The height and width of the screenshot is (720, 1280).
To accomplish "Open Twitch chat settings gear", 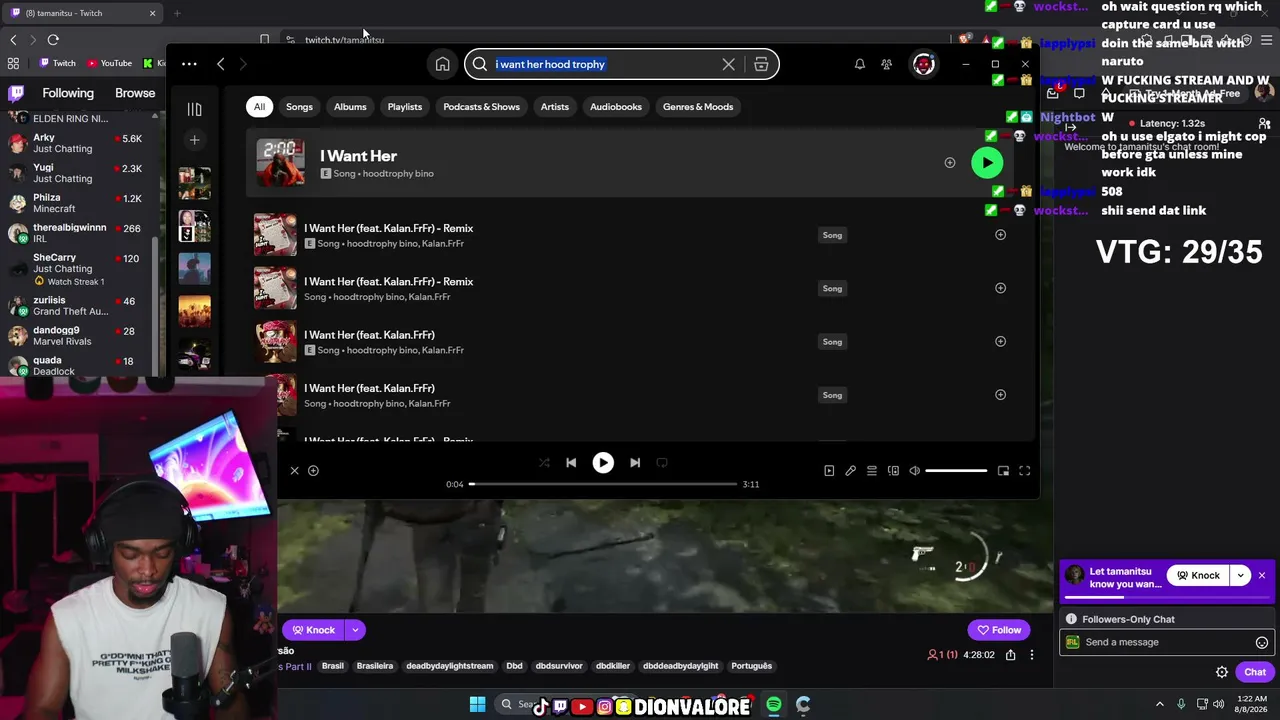I will pos(1221,673).
